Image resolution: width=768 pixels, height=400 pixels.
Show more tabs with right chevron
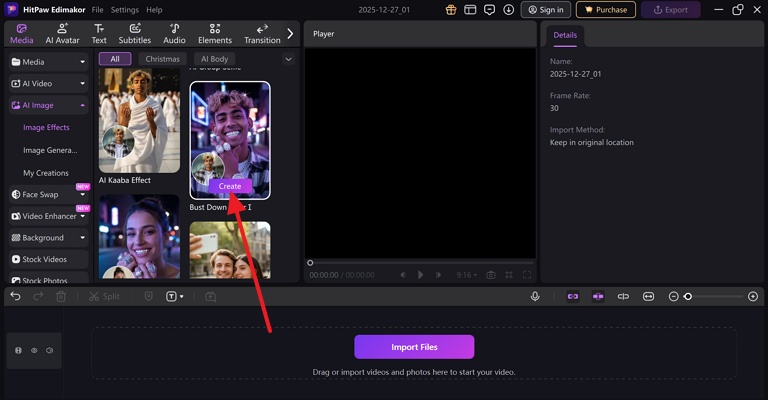tap(290, 34)
